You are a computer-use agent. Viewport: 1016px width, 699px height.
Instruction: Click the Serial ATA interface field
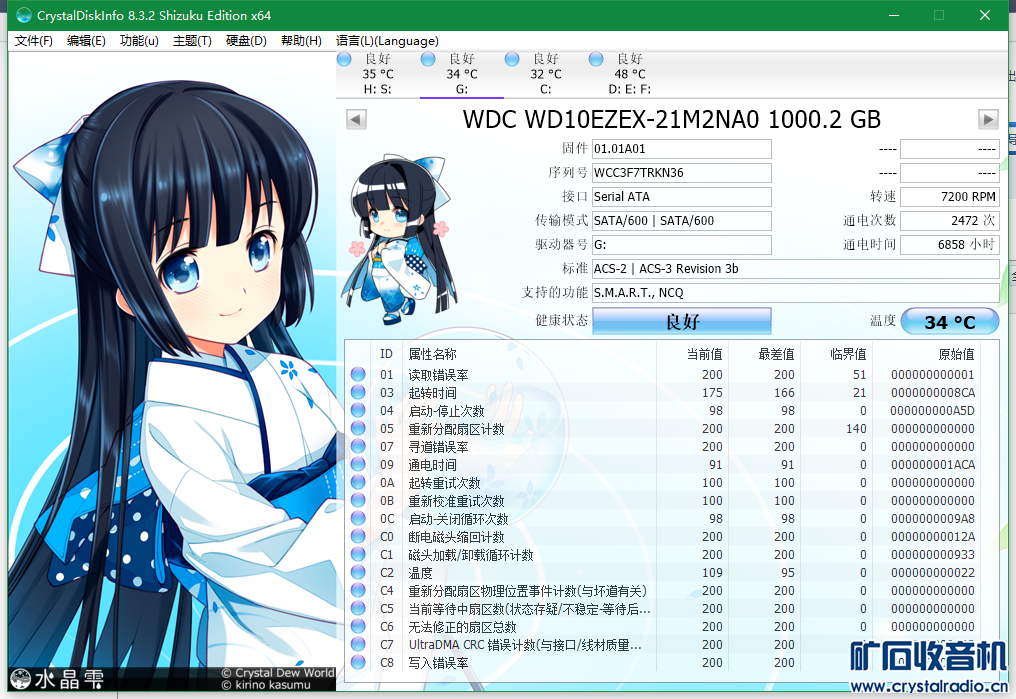coord(682,197)
